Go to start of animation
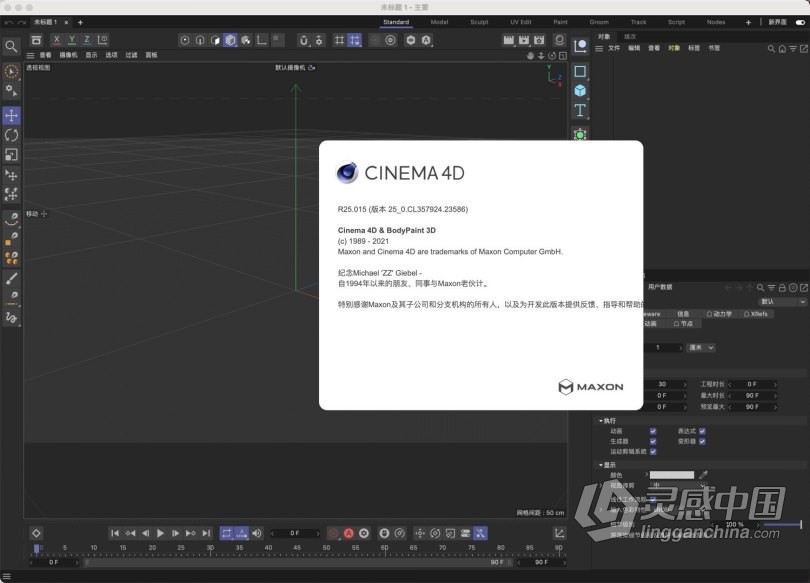 (x=115, y=533)
